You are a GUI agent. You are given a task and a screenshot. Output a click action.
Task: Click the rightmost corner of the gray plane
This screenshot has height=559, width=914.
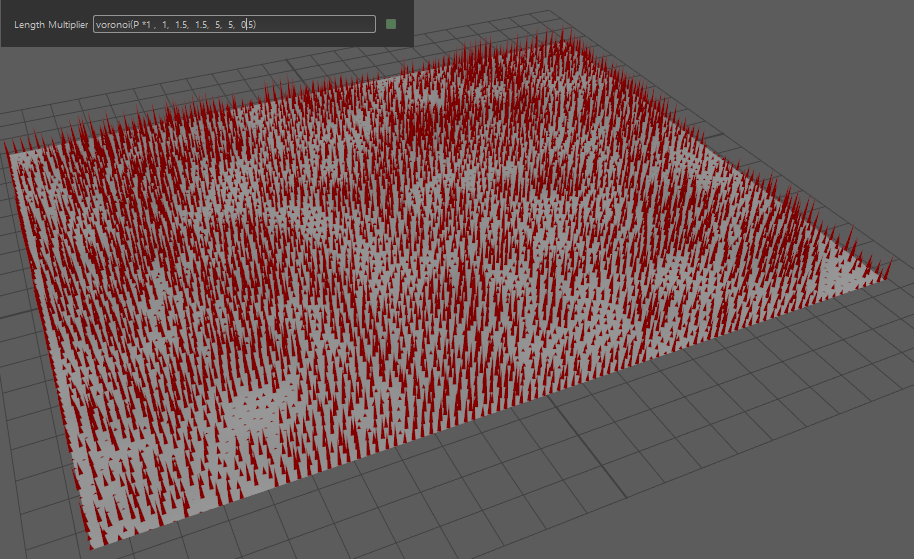click(x=886, y=278)
